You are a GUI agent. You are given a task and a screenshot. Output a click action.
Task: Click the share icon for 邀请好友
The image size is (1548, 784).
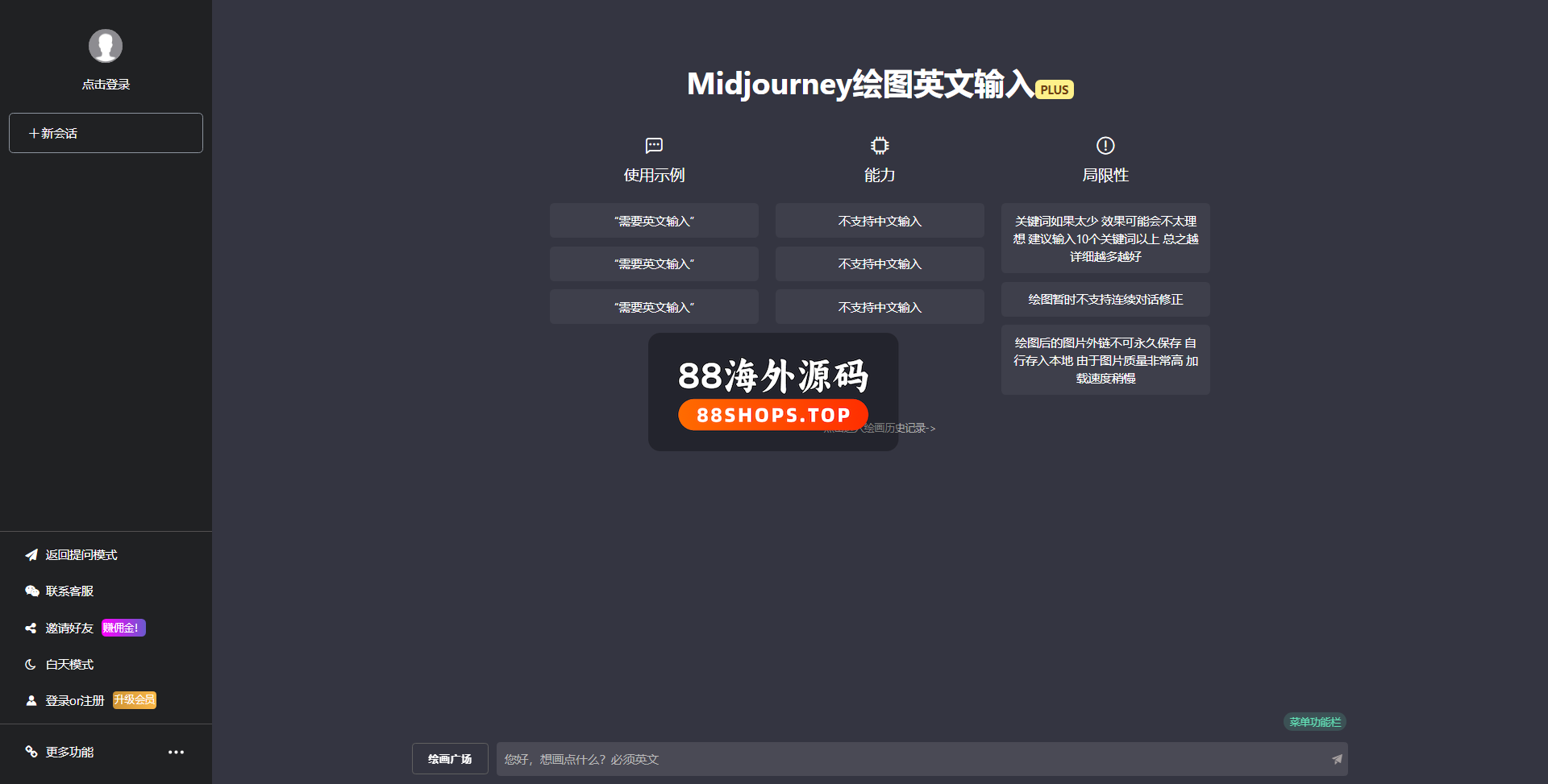pos(31,628)
